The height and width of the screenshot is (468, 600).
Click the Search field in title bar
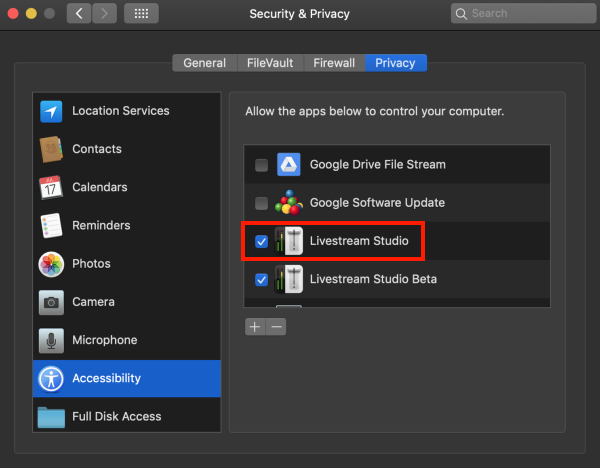click(x=523, y=13)
